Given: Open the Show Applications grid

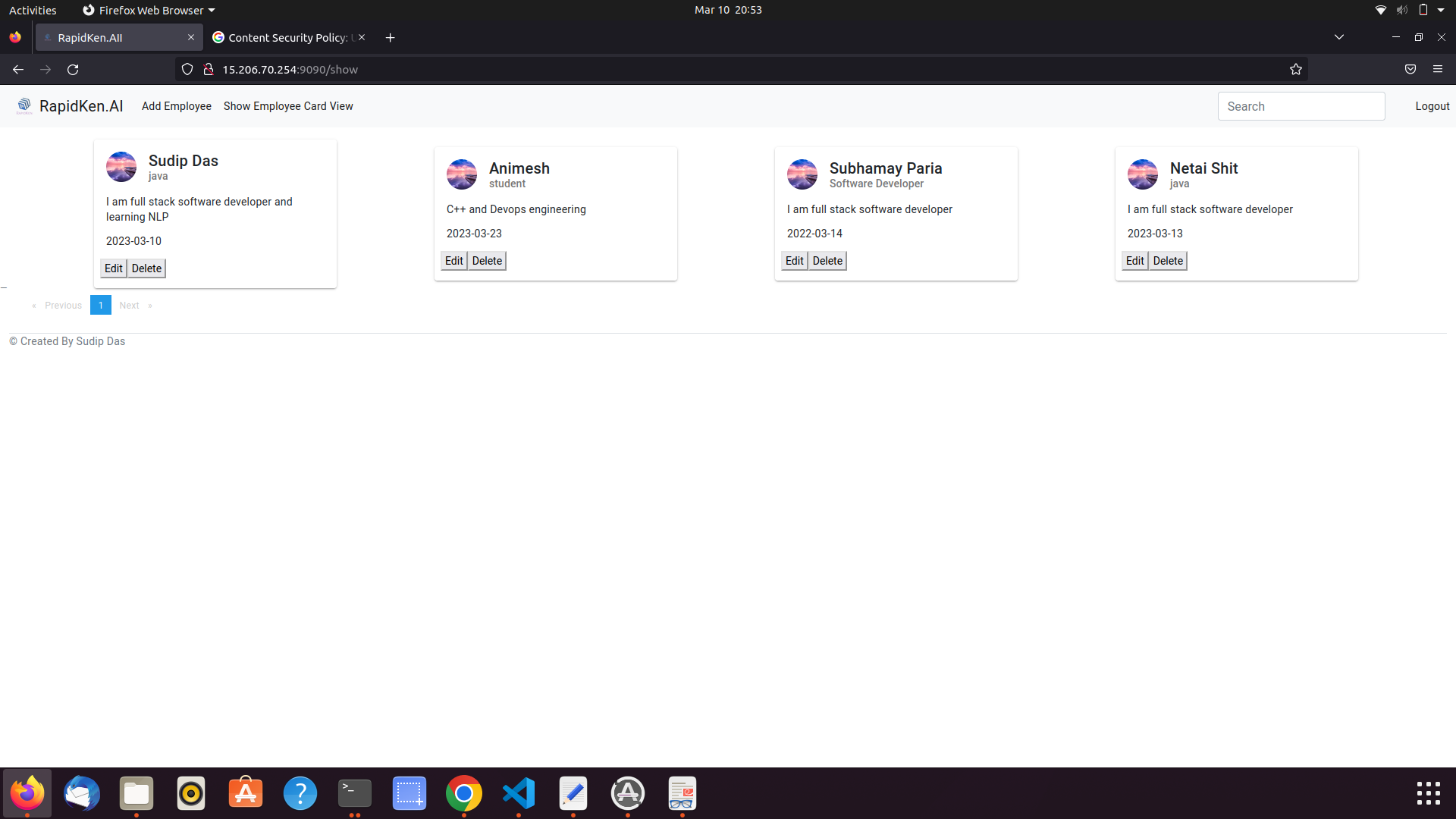Looking at the screenshot, I should [x=1428, y=793].
